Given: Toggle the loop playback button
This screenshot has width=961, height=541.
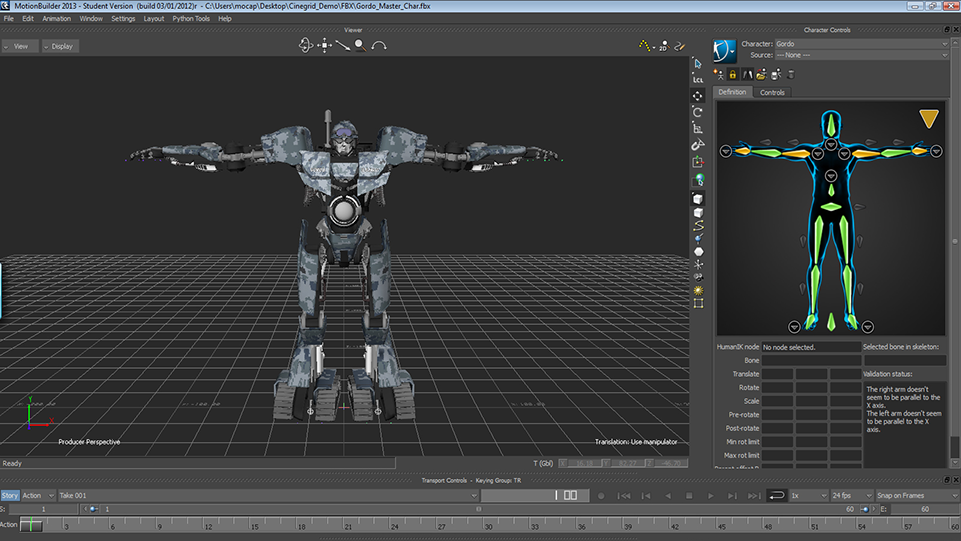Looking at the screenshot, I should click(776, 495).
